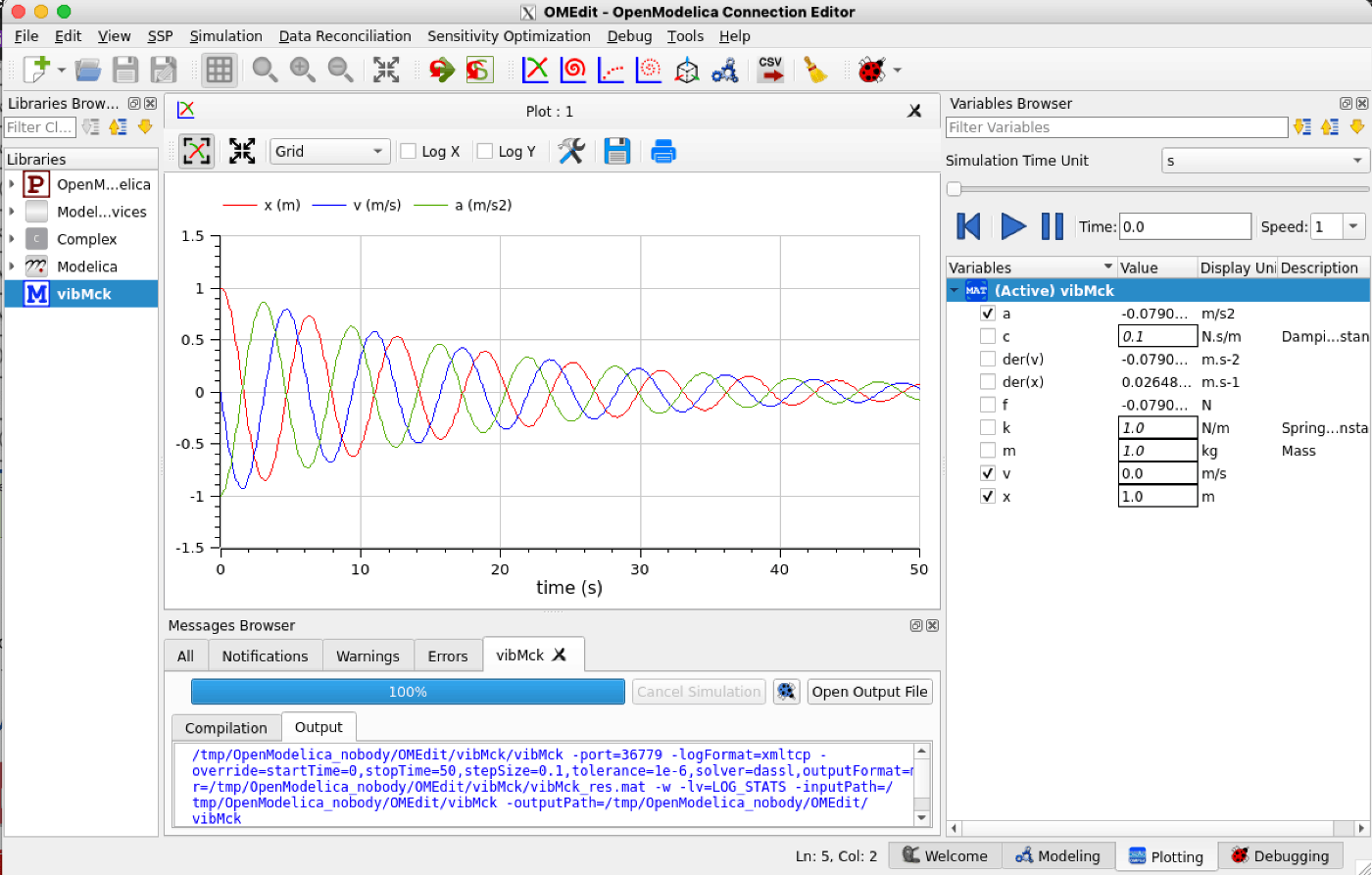The height and width of the screenshot is (875, 1372).
Task: Click the Fit in View icon in plot toolbar
Action: coord(241,151)
